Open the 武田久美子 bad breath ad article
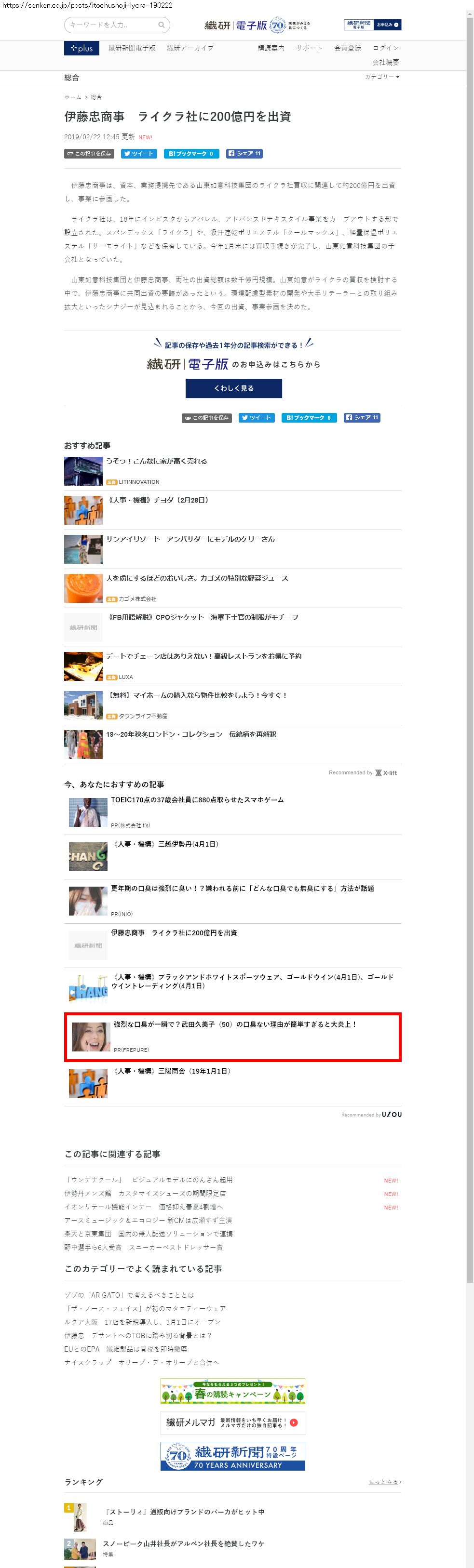The height and width of the screenshot is (1568, 474). 233,1036
